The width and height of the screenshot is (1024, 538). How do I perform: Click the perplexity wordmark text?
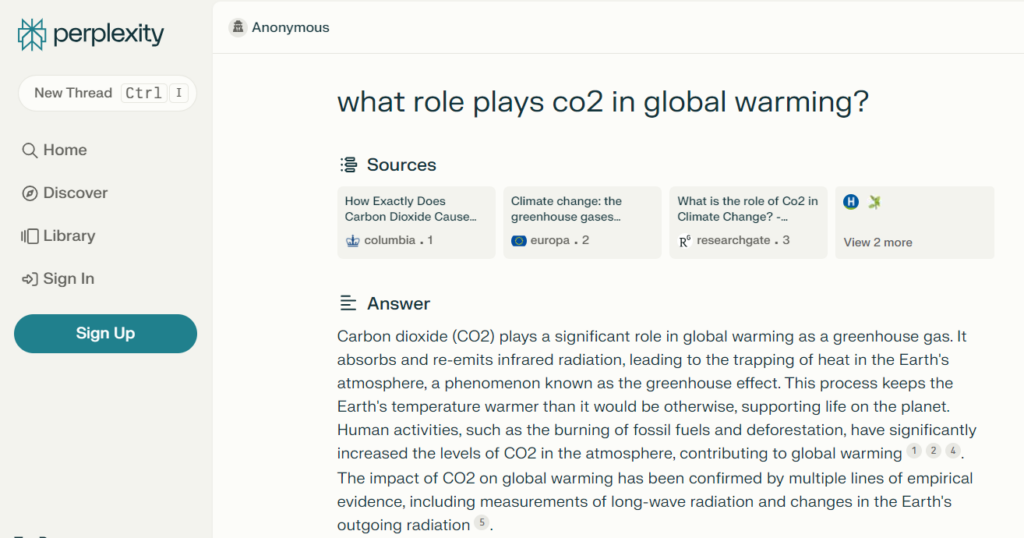[108, 34]
